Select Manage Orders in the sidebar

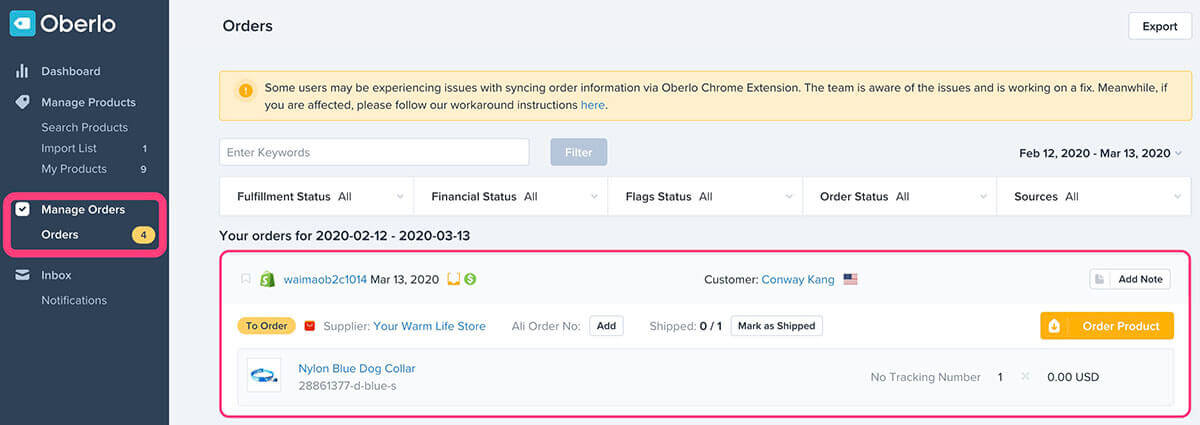point(83,210)
